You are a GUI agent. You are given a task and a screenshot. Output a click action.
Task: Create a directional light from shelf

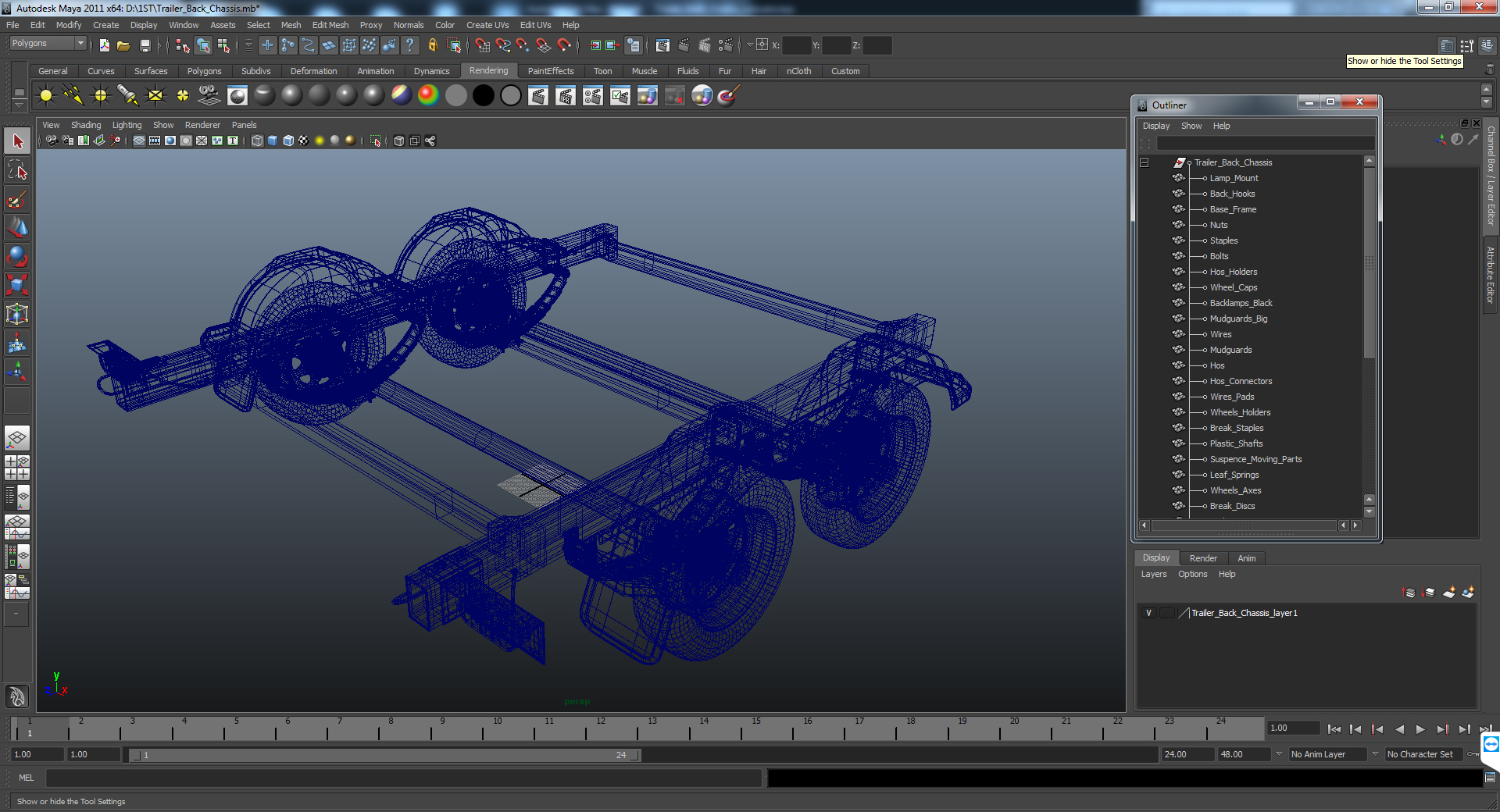point(73,96)
